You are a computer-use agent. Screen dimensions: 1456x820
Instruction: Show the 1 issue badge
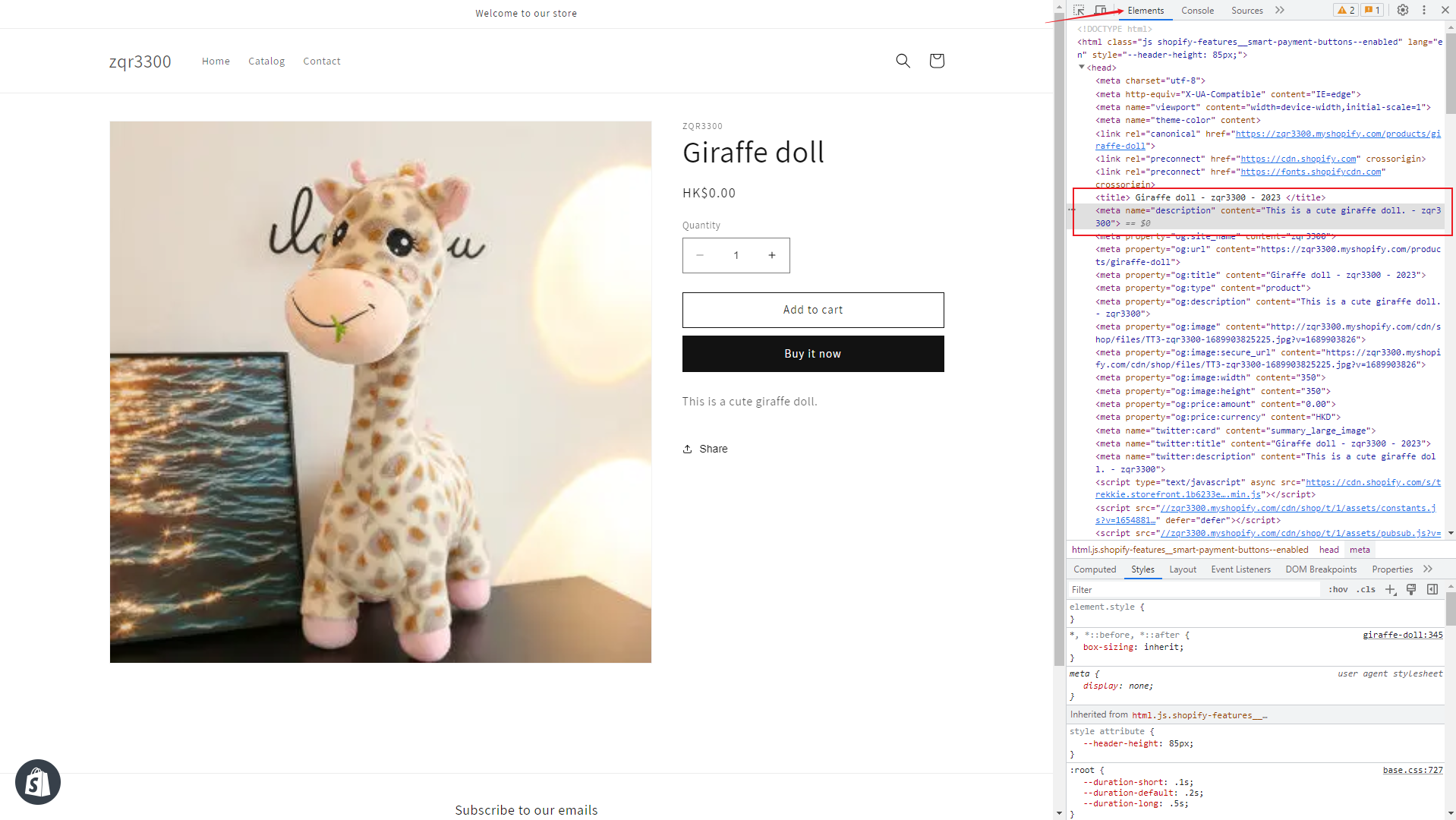[x=1372, y=11]
